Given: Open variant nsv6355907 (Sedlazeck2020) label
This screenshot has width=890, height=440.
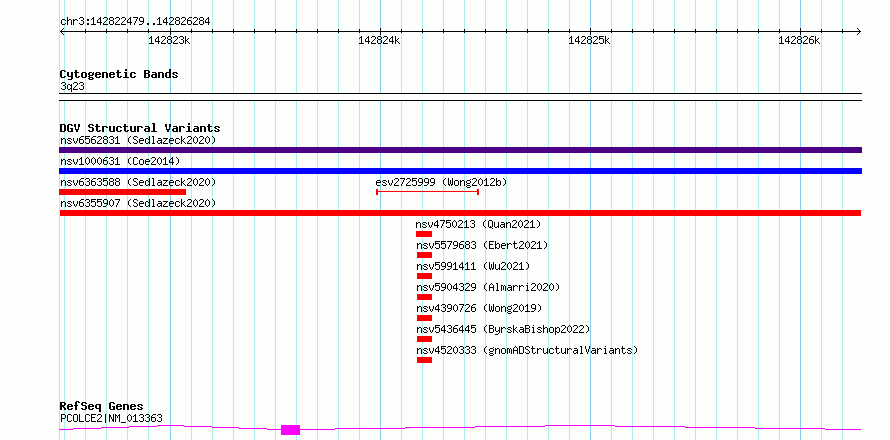Looking at the screenshot, I should tap(138, 203).
